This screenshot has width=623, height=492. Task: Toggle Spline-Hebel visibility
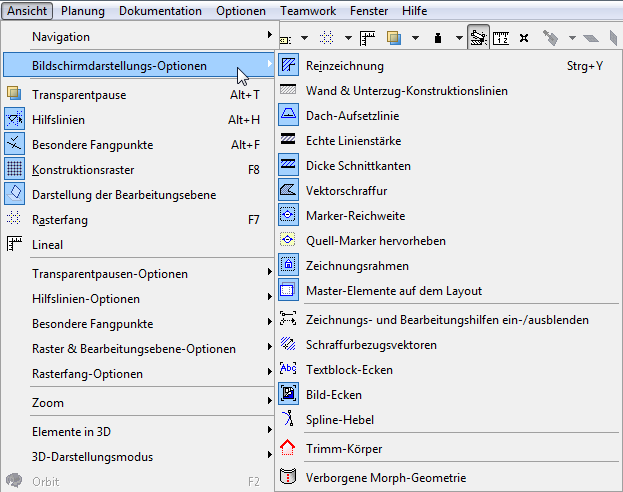(448, 420)
